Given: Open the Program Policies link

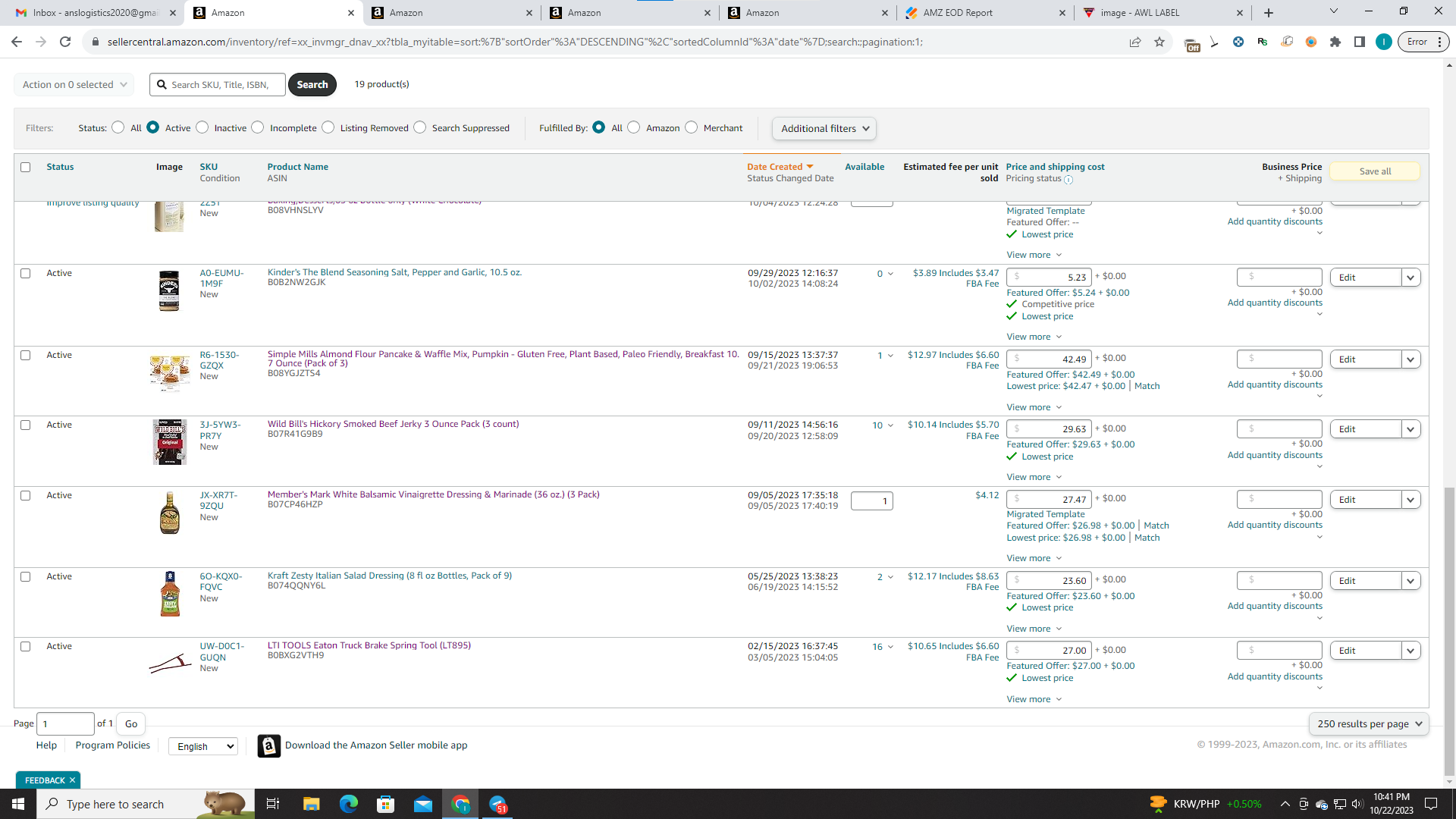Looking at the screenshot, I should click(x=113, y=745).
